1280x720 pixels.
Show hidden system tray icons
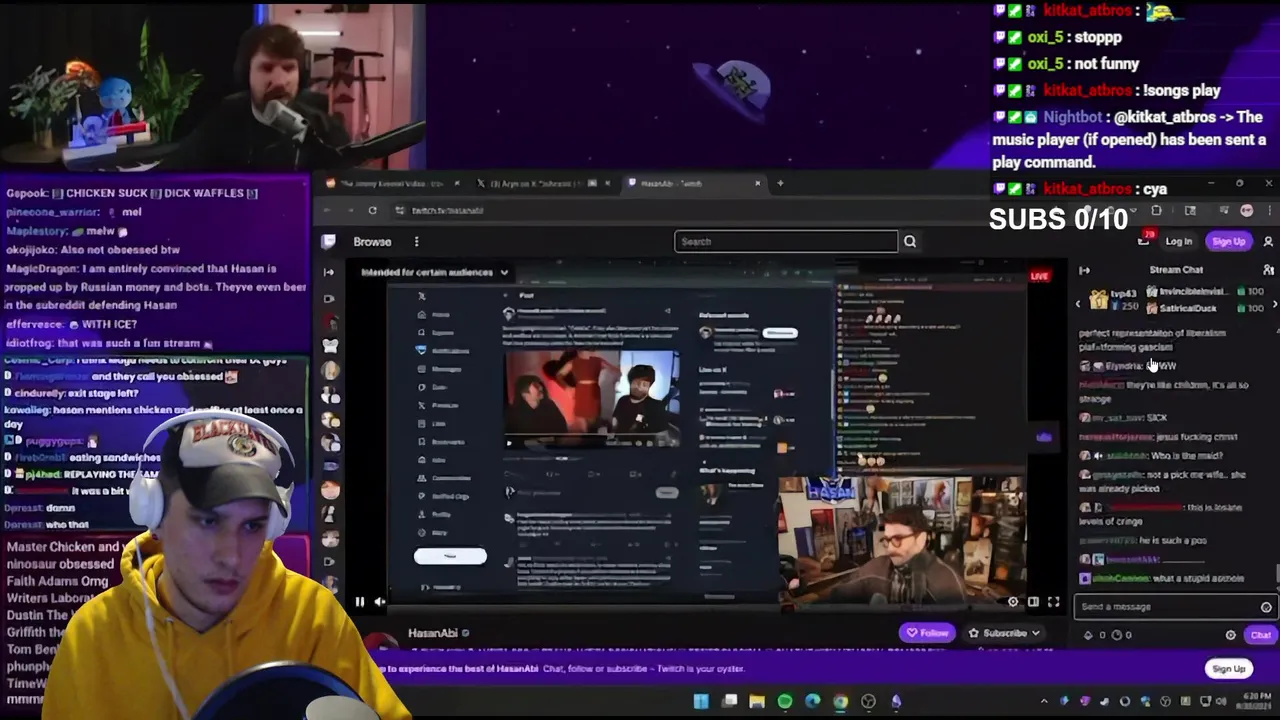pos(1044,702)
